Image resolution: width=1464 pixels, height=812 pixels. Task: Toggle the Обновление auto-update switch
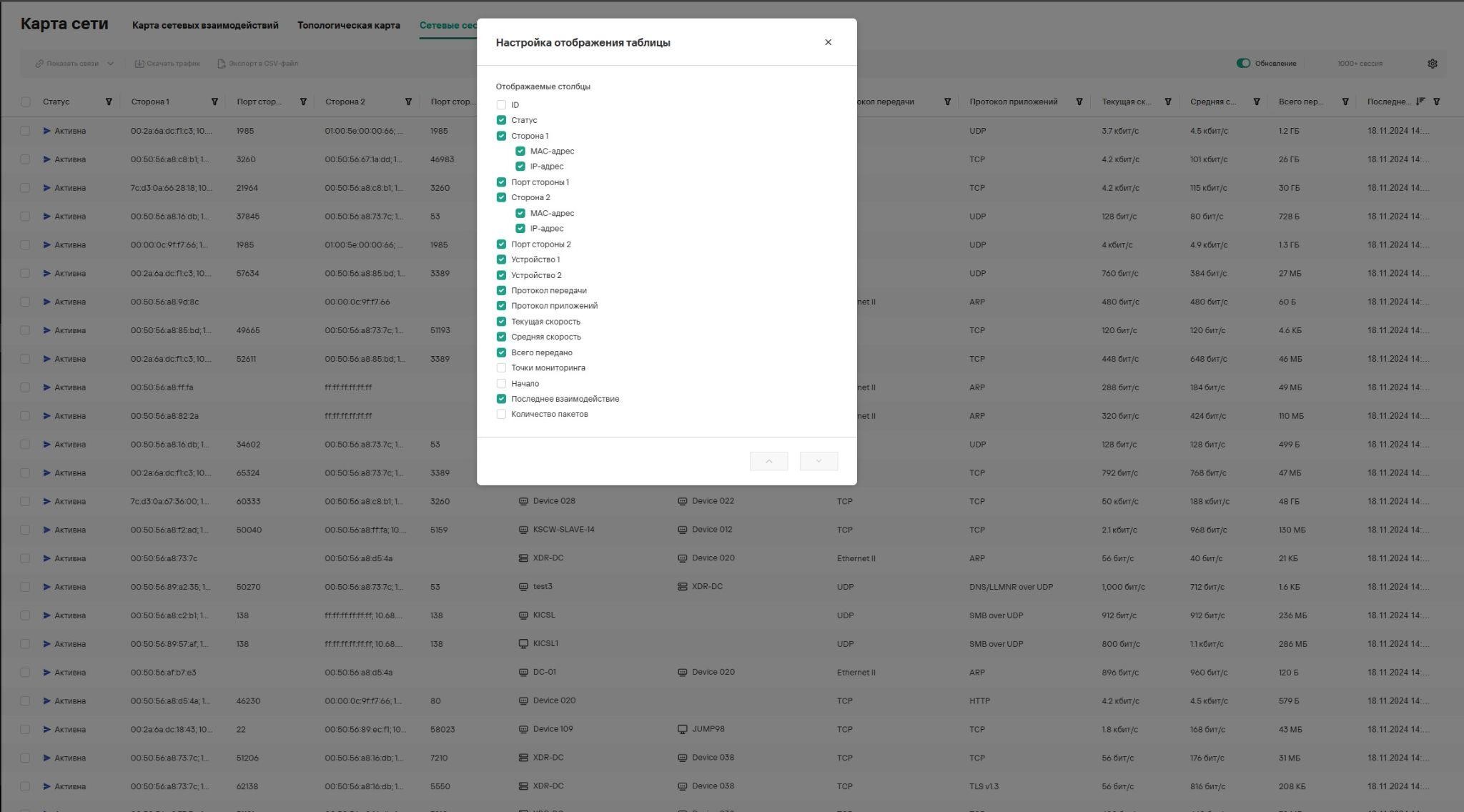[x=1243, y=64]
